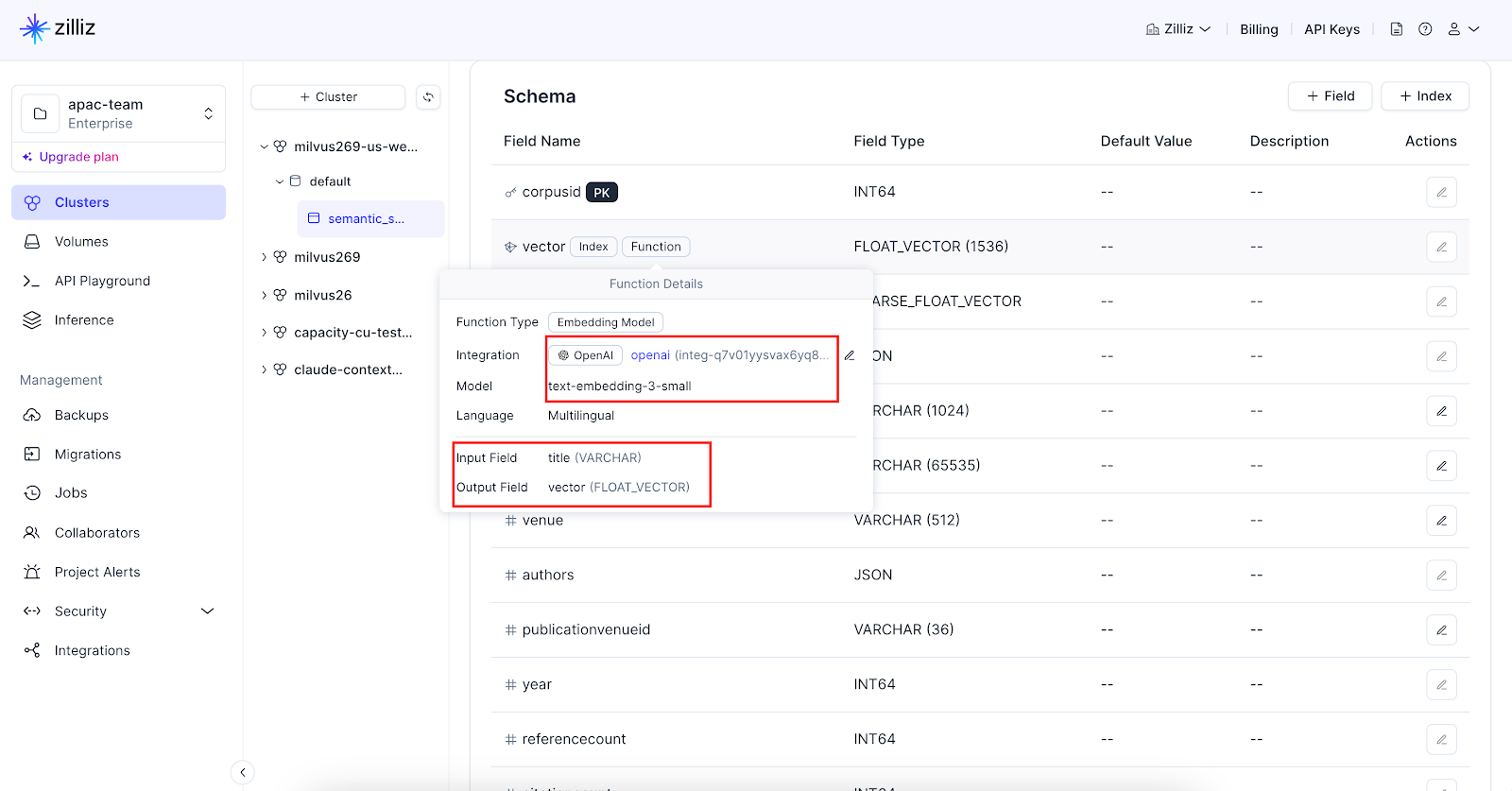Open the documentation icon in header
Viewport: 1512px width, 791px height.
tap(1396, 29)
